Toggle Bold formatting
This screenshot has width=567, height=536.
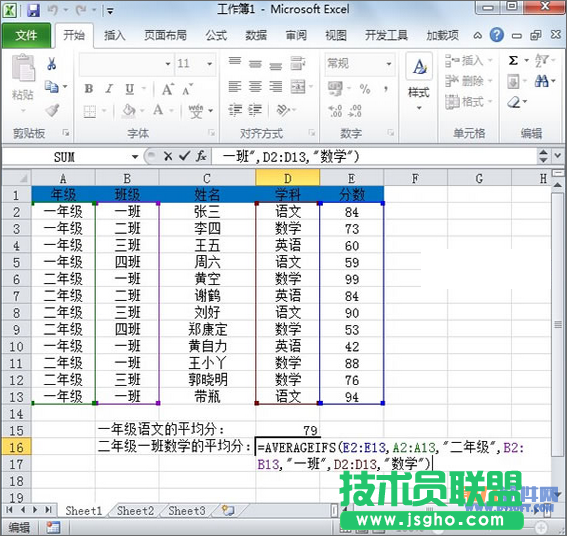point(89,89)
